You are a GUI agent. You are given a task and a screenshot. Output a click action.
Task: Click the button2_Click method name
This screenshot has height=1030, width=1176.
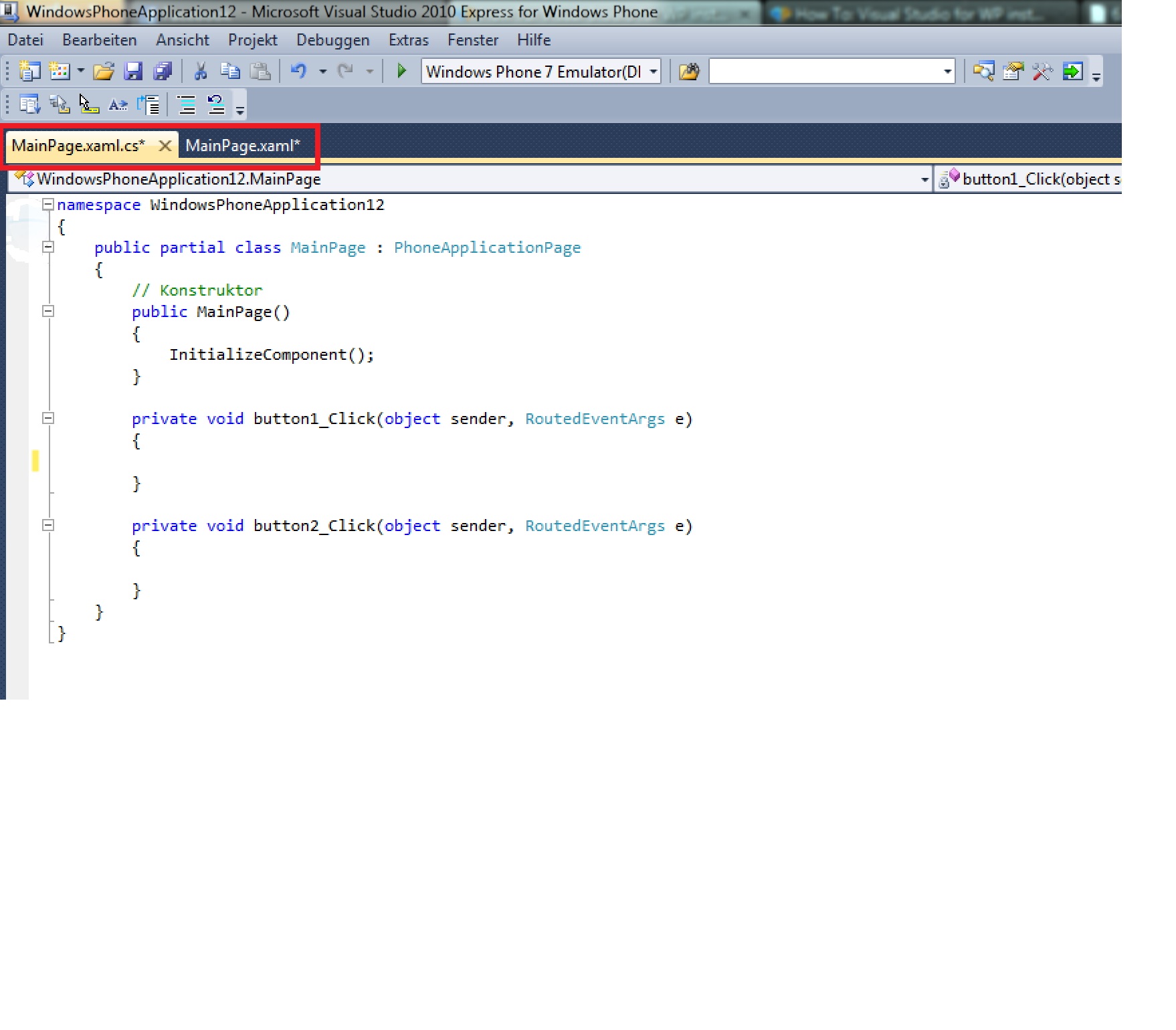click(314, 526)
